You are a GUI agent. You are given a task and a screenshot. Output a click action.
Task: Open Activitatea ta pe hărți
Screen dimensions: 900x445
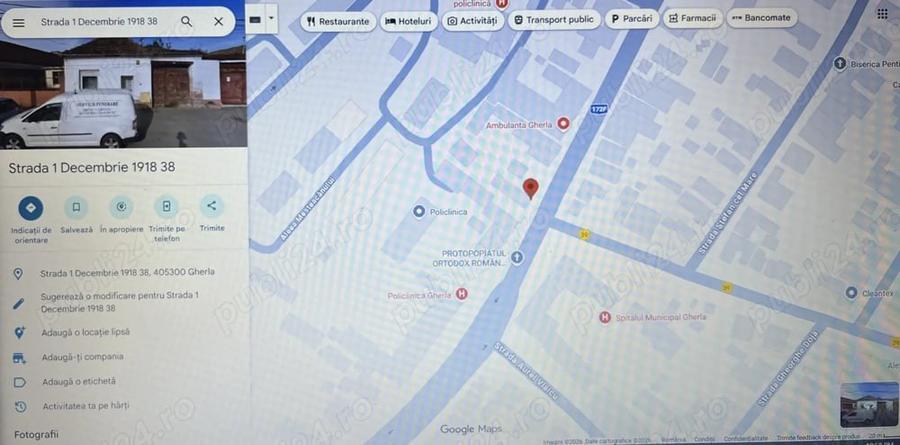coord(86,406)
